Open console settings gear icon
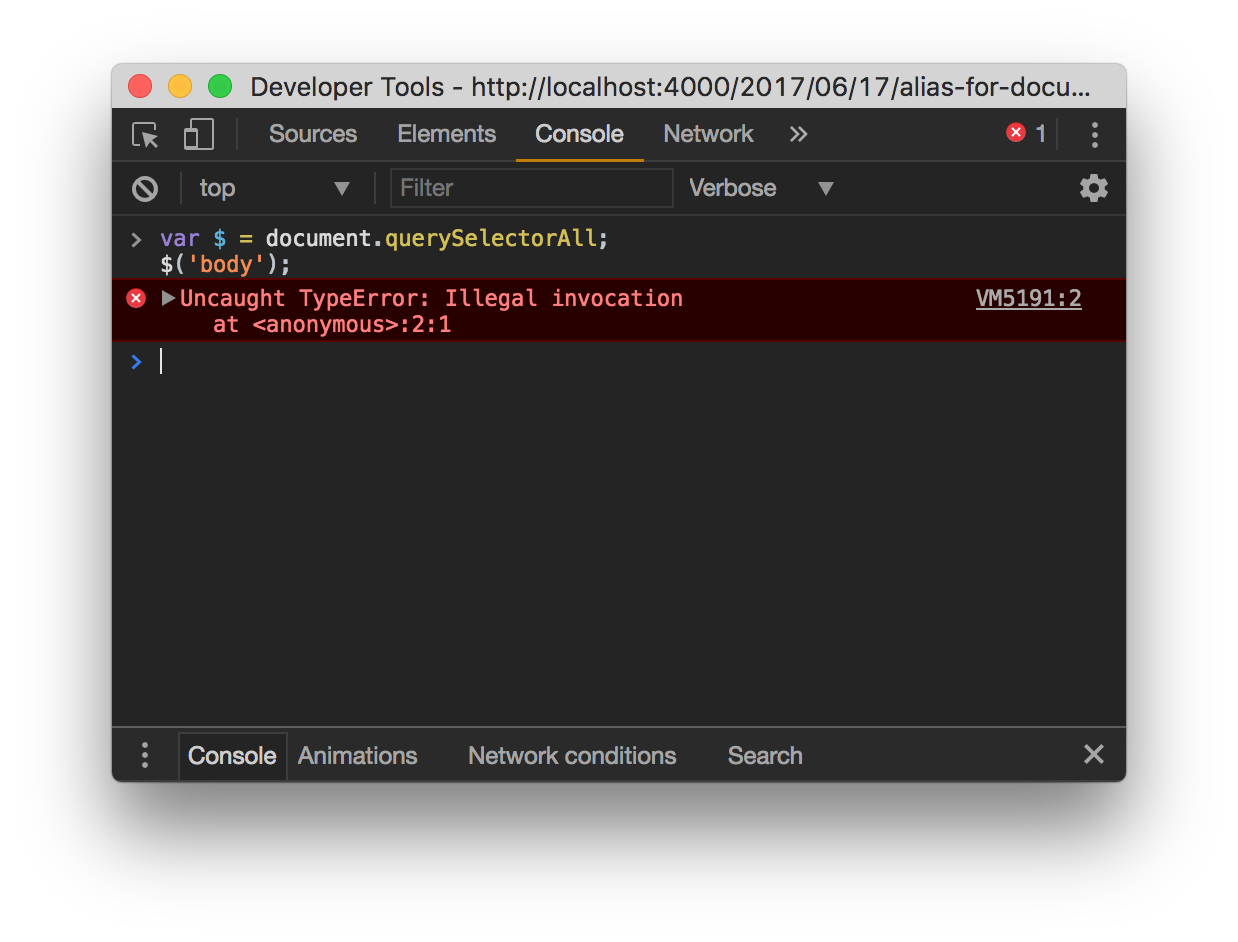Screen dimensions: 1238x942 coord(1093,188)
